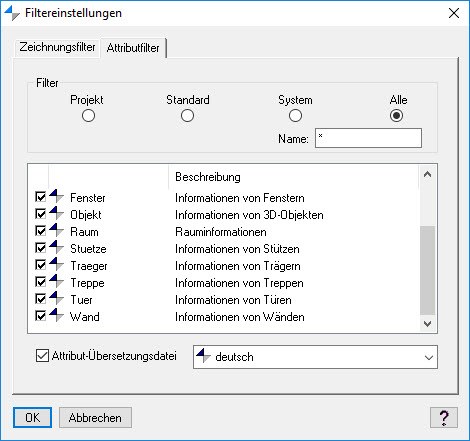This screenshot has height=441, width=470.
Task: Choose the System filter radio button
Action: click(295, 116)
